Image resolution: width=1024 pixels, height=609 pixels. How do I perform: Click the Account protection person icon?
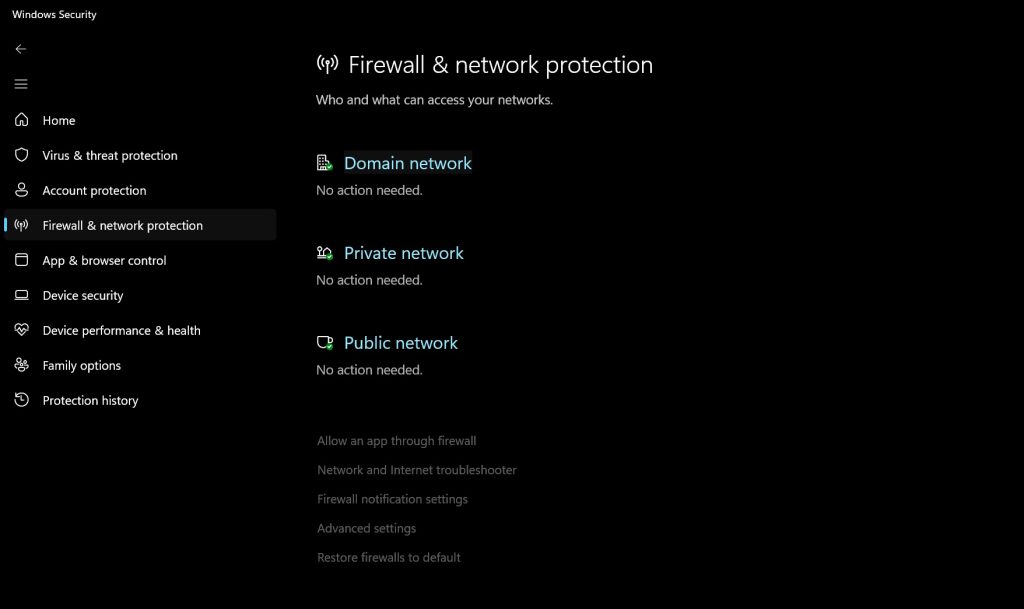coord(22,190)
